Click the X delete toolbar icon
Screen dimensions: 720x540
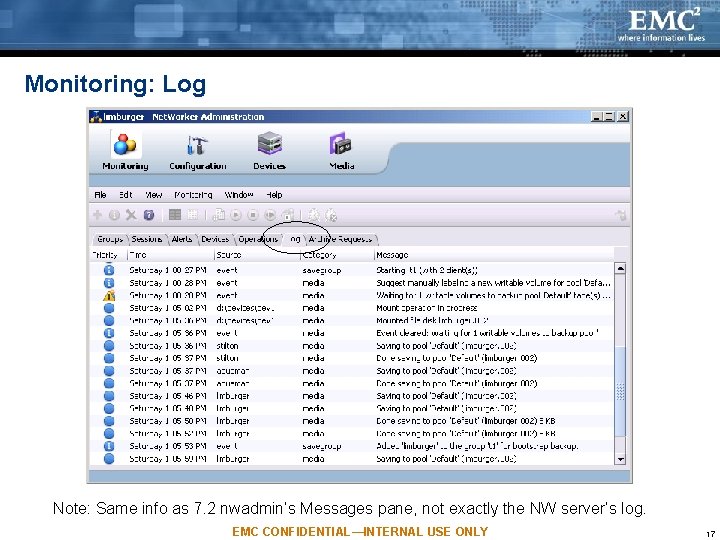pos(131,215)
